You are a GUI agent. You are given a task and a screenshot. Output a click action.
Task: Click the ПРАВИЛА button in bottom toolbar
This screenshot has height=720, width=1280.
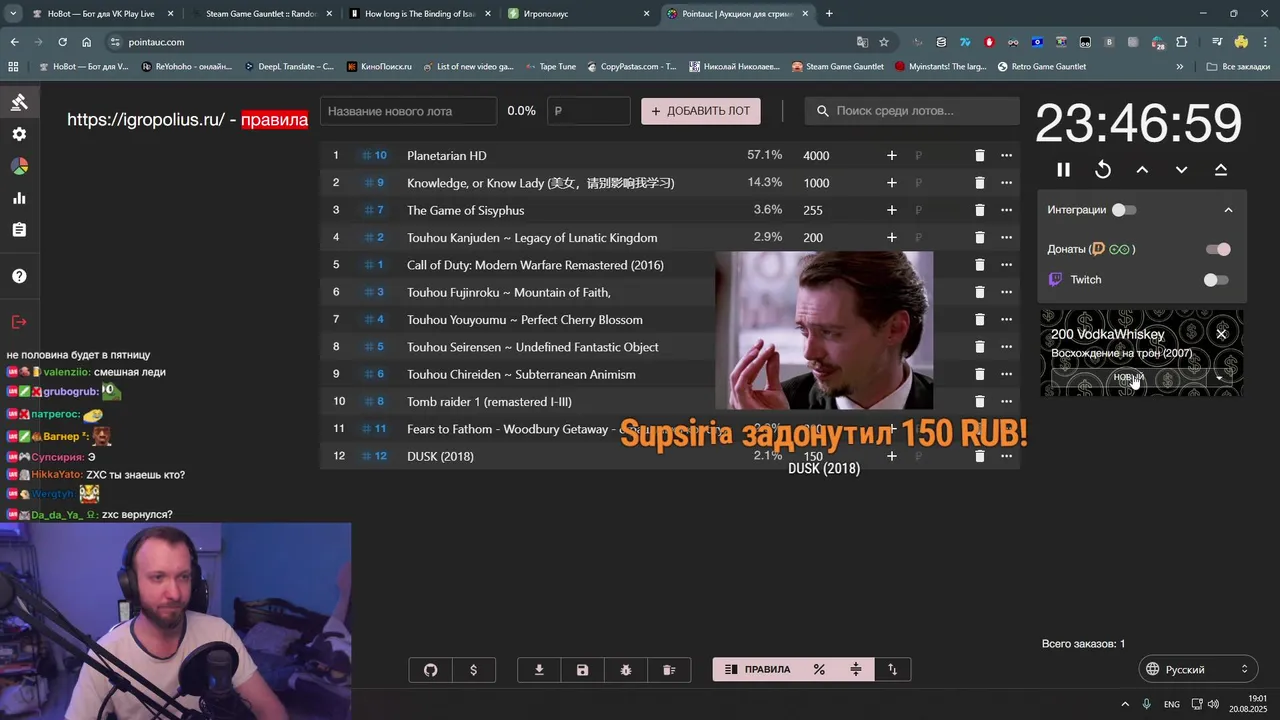tap(757, 670)
